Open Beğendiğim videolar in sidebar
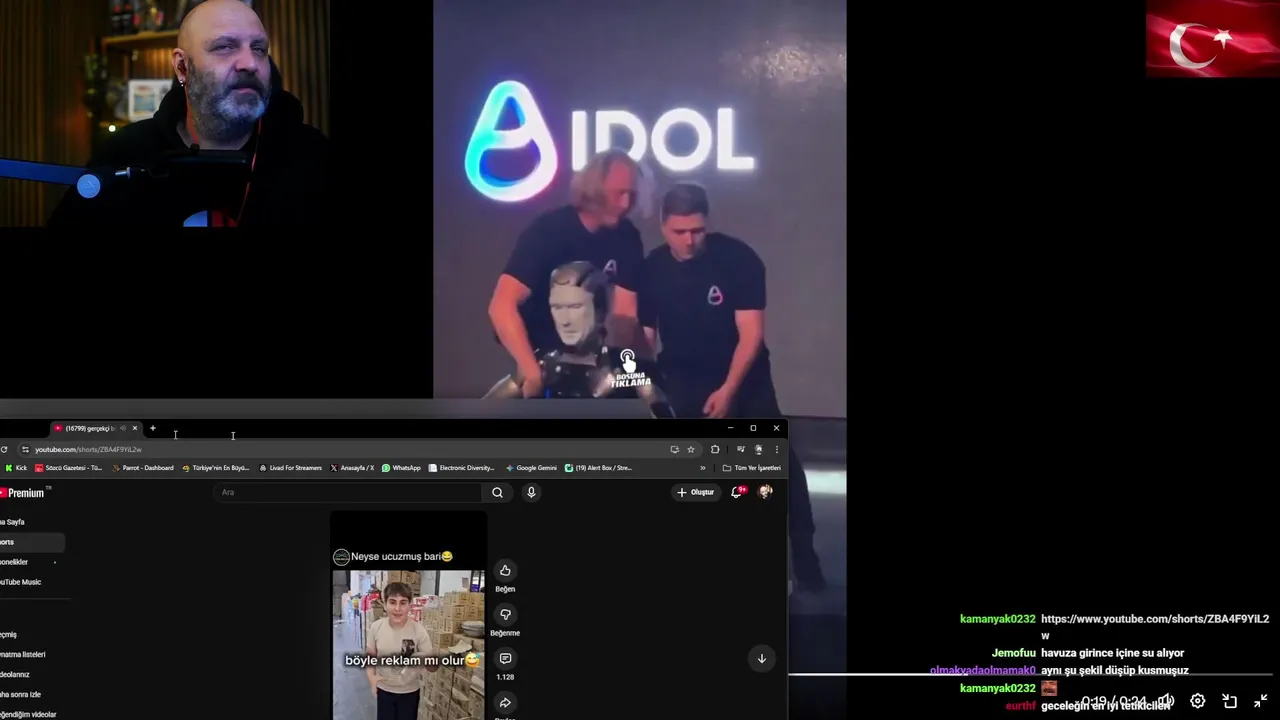Viewport: 1280px width, 720px height. pyautogui.click(x=30, y=714)
